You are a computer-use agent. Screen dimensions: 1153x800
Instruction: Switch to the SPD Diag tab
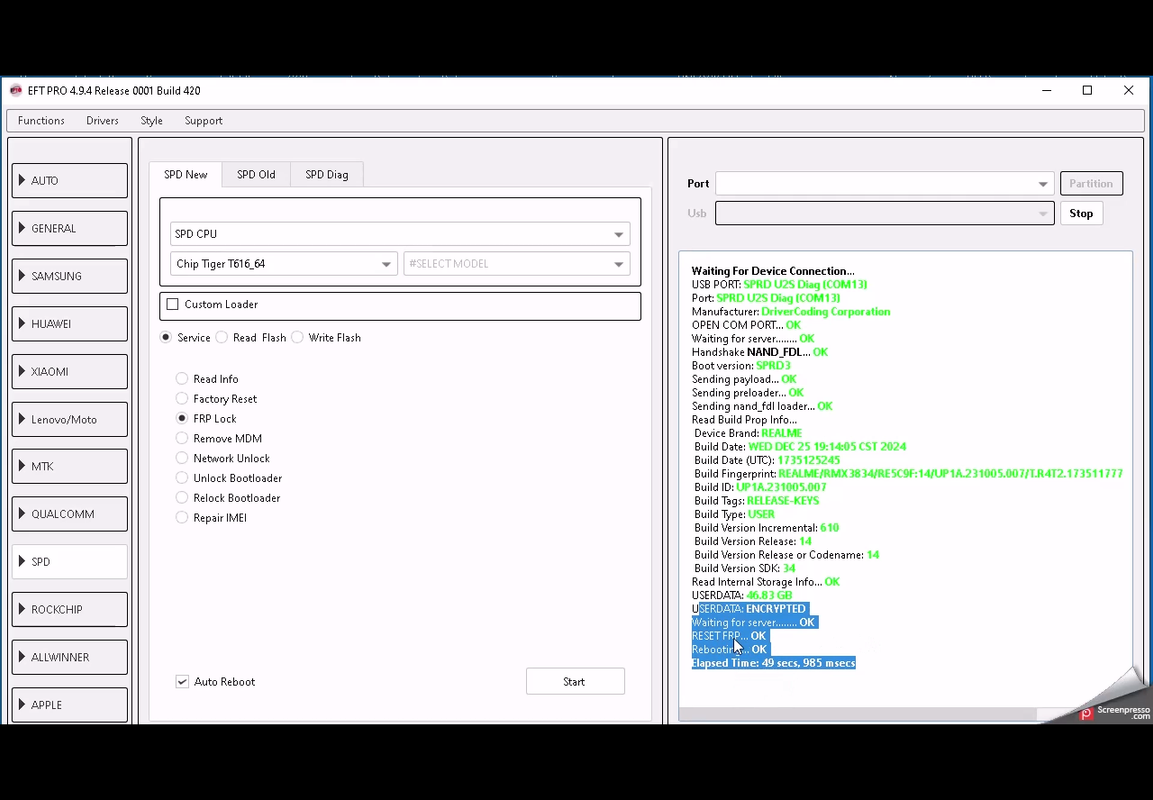[x=326, y=174]
